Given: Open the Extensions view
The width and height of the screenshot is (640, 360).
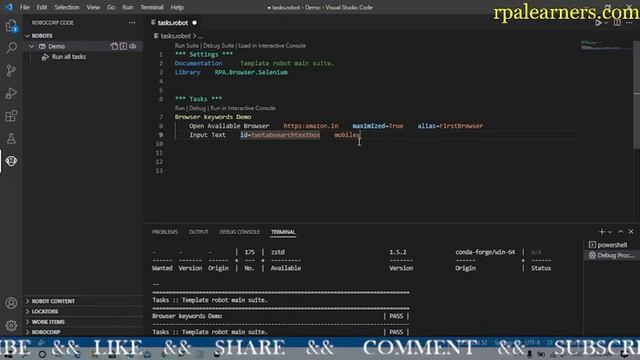Looking at the screenshot, I should [11, 116].
